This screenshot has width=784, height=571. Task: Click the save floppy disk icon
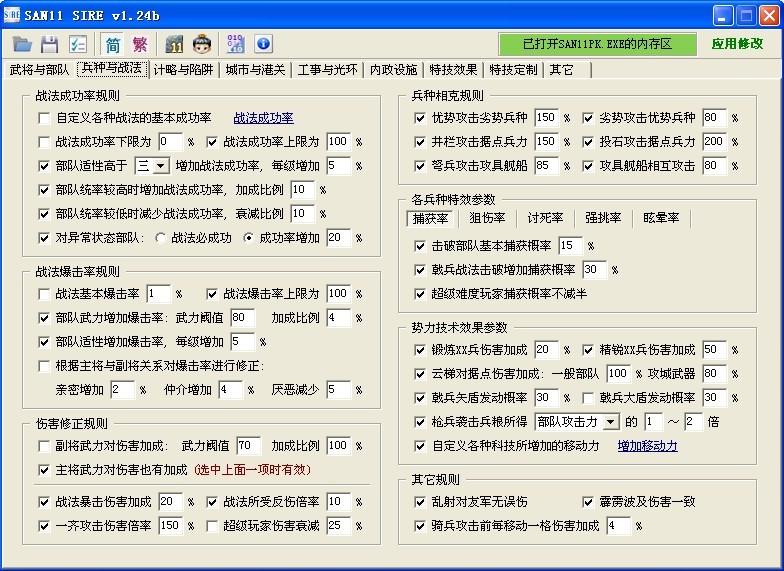49,44
